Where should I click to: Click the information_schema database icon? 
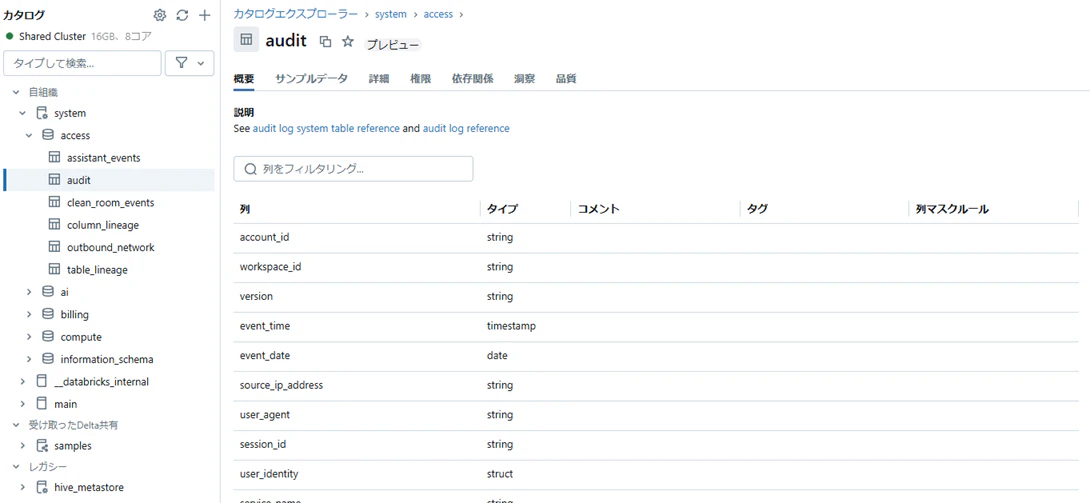(x=48, y=359)
